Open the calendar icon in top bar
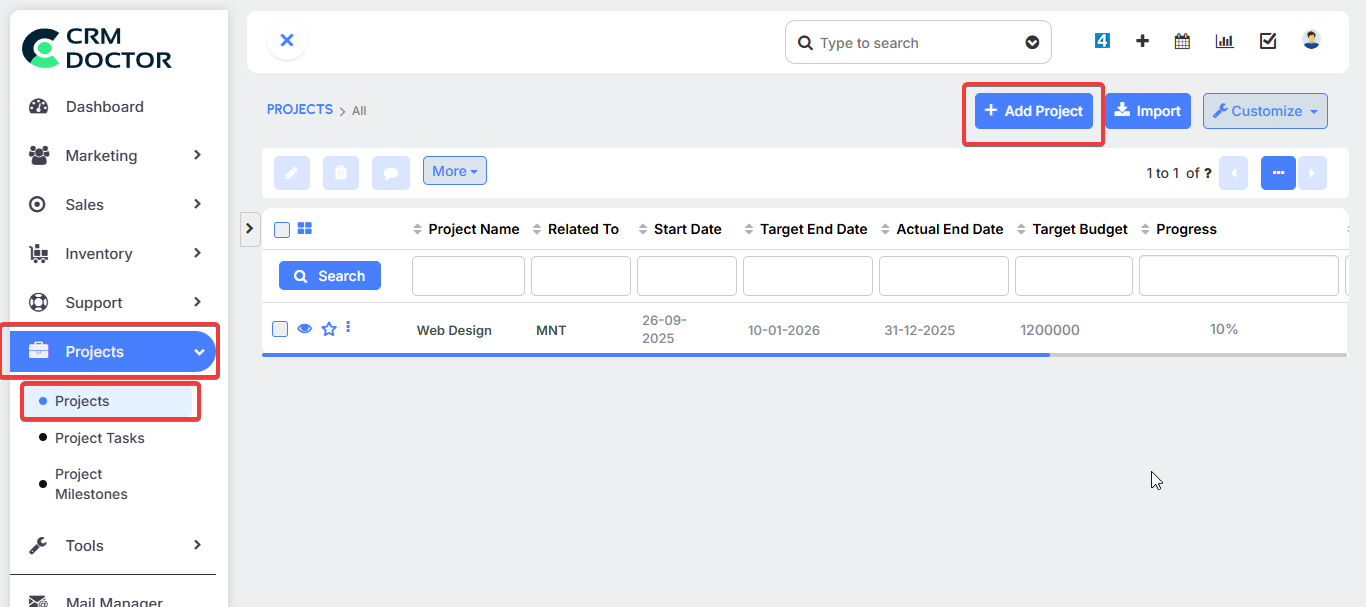Screen dimensions: 1366x607 [1181, 41]
